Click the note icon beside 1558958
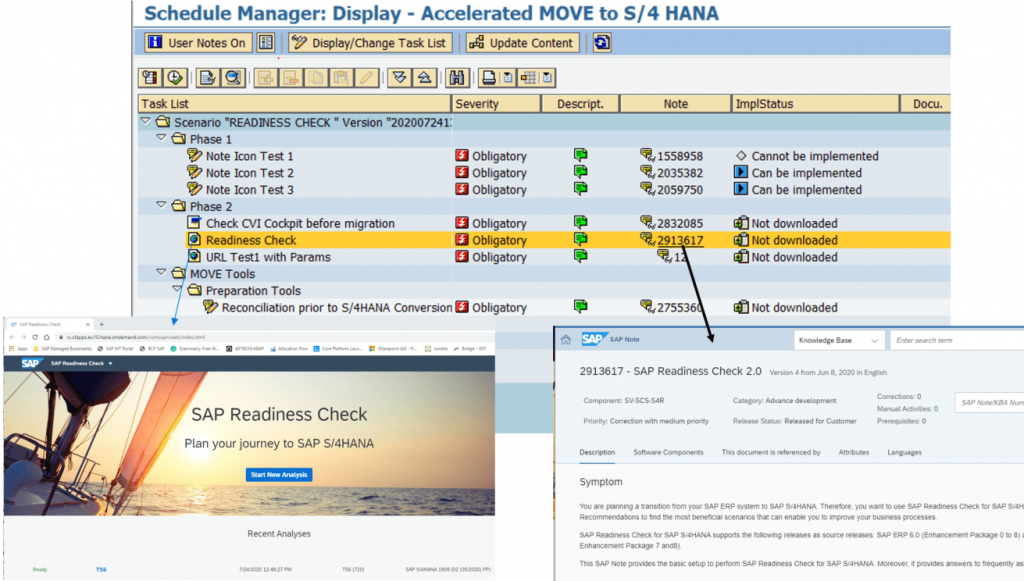This screenshot has height=581, width=1024. [647, 155]
